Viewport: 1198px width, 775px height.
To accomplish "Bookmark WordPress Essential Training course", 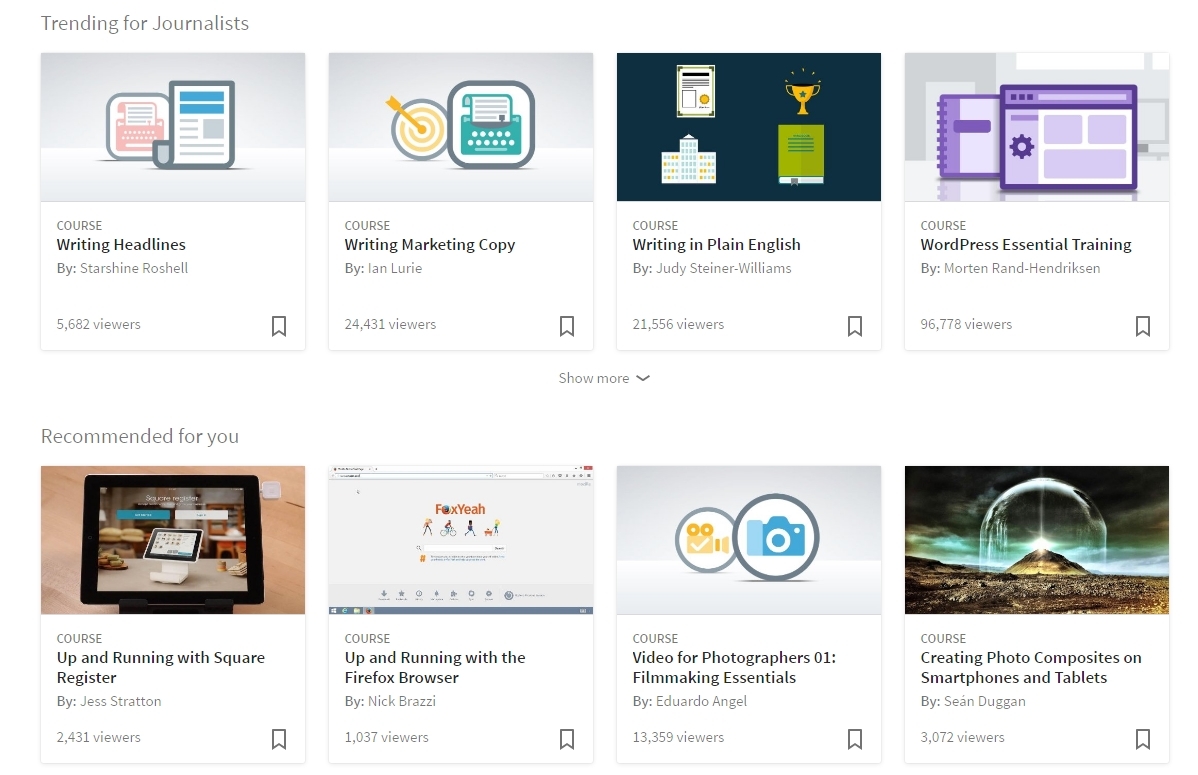I will [1143, 326].
